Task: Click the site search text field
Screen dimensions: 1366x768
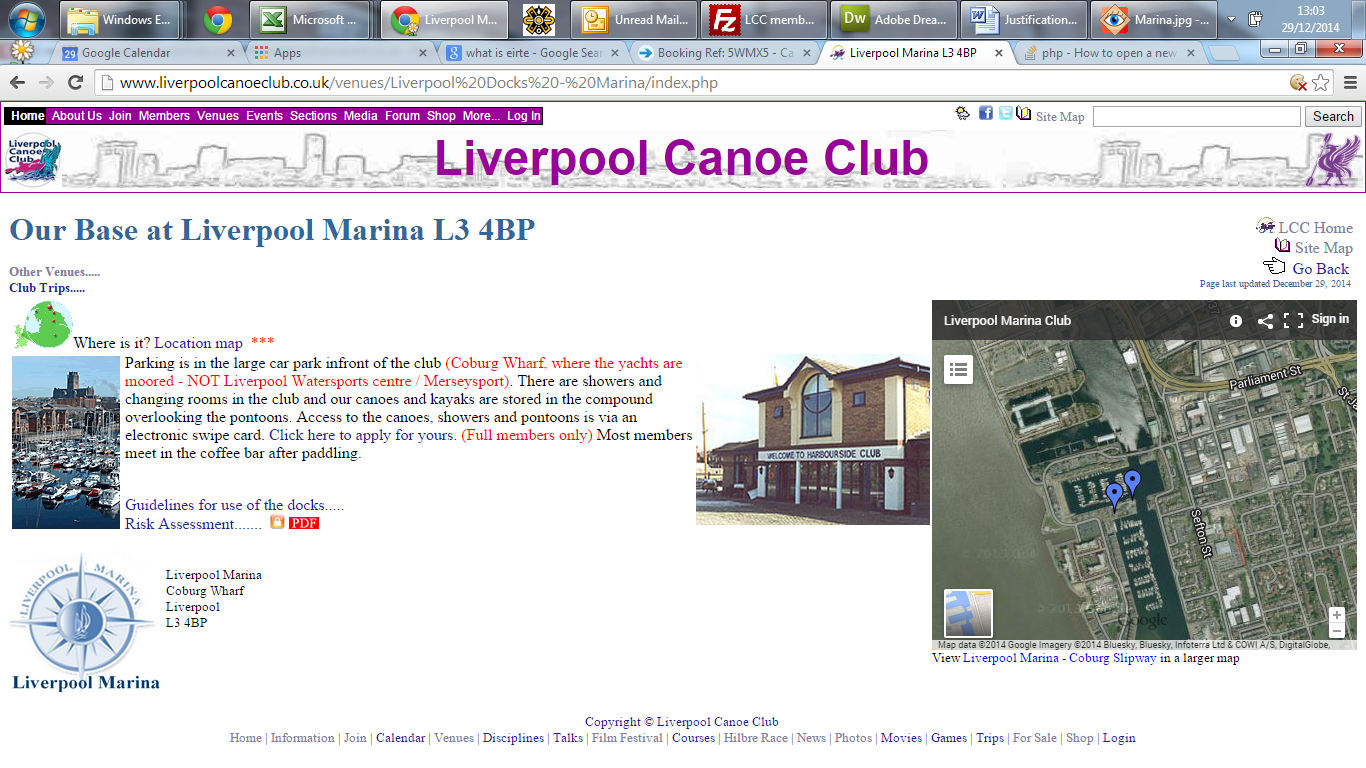Action: [x=1196, y=116]
